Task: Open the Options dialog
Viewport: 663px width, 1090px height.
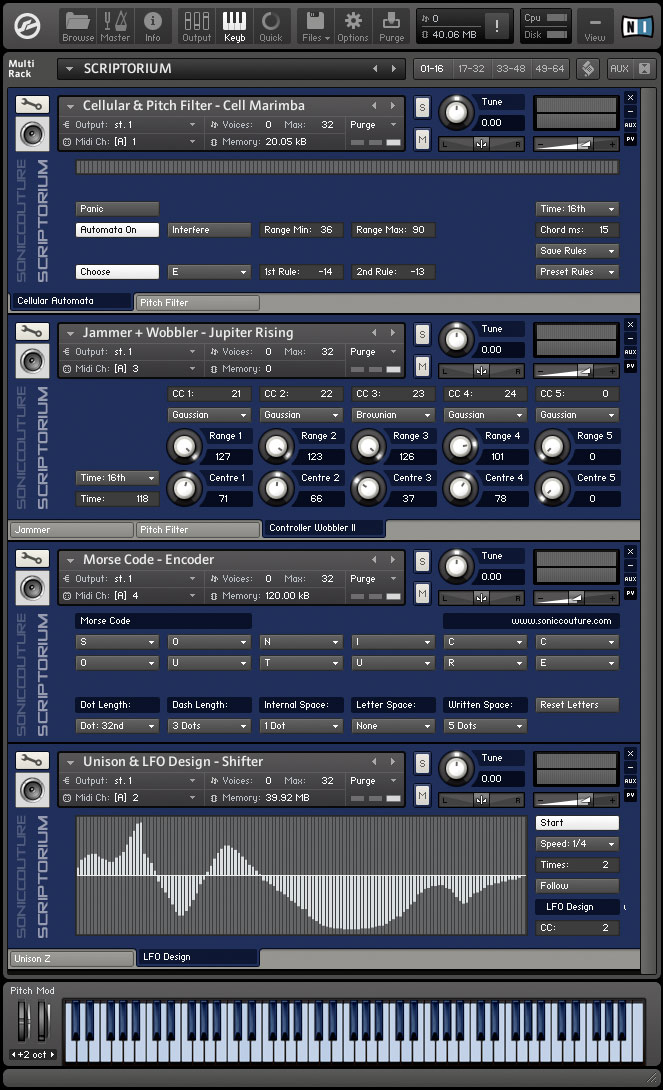Action: click(353, 26)
